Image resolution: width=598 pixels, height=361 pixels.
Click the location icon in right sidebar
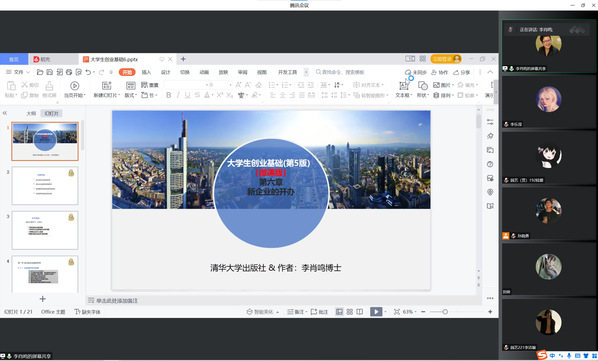tap(490, 192)
